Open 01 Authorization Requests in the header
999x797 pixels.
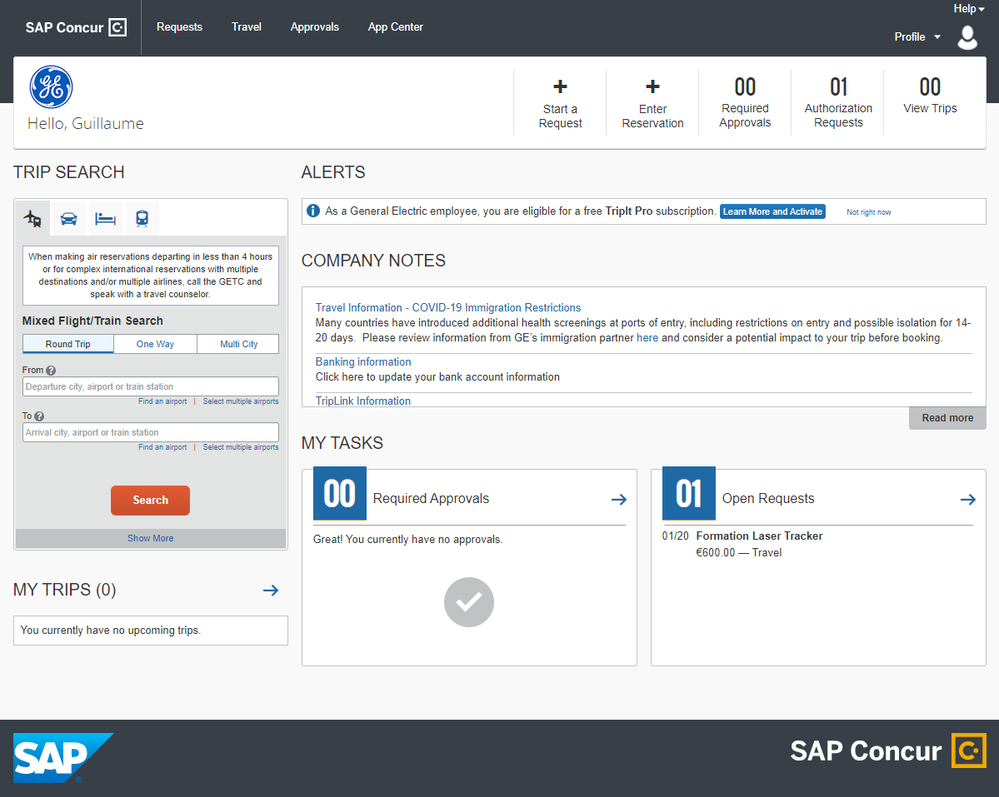(838, 102)
